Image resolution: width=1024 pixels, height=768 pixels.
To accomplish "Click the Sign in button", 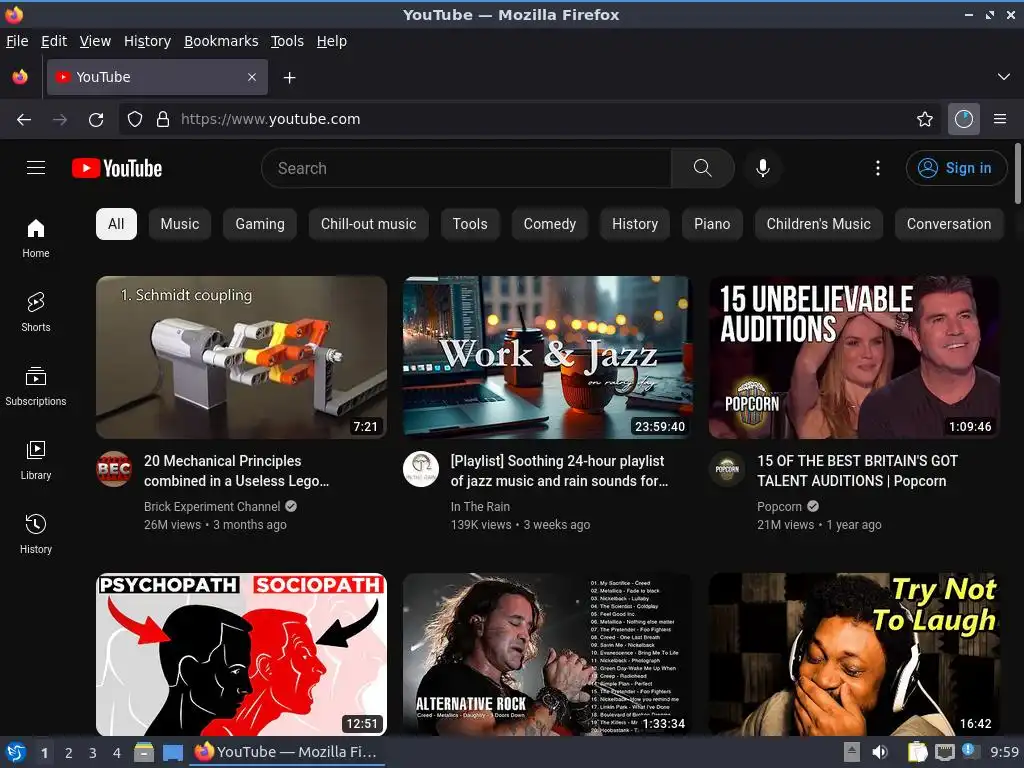I will (956, 168).
